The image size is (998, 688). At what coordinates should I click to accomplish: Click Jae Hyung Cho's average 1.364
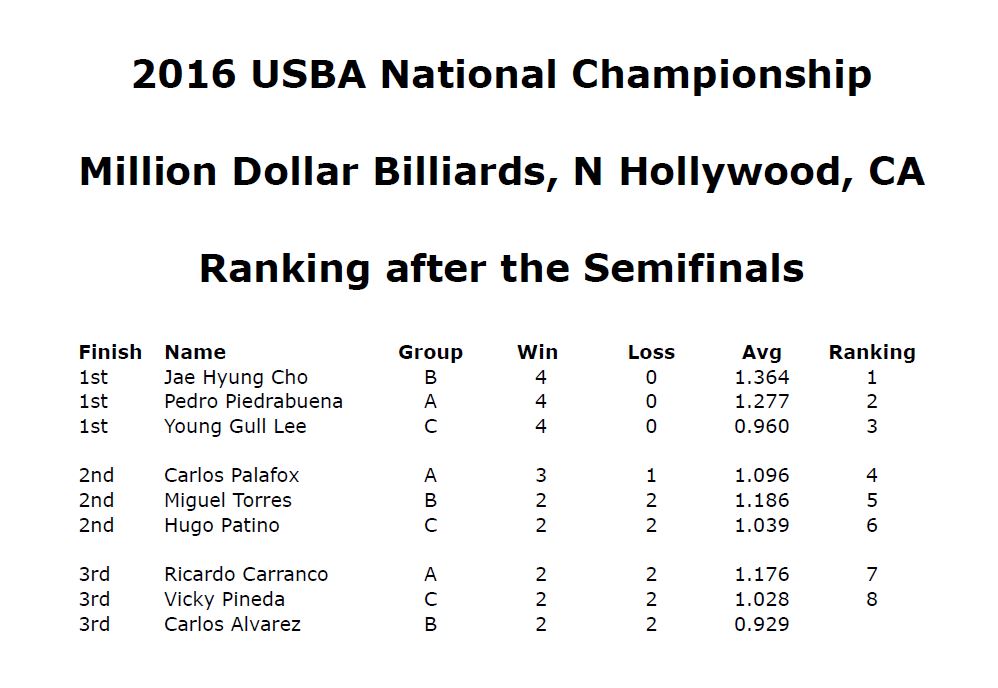(762, 377)
